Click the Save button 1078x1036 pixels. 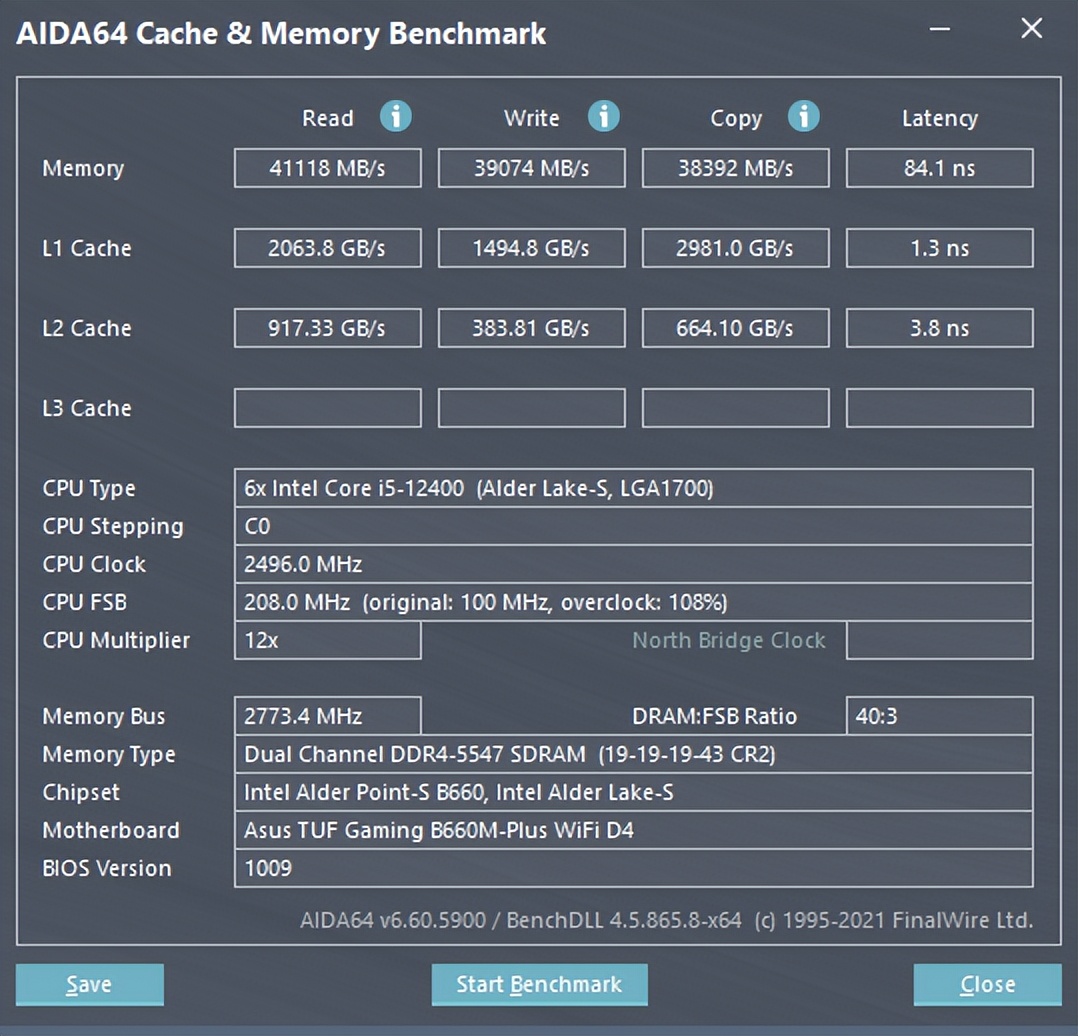click(x=89, y=984)
